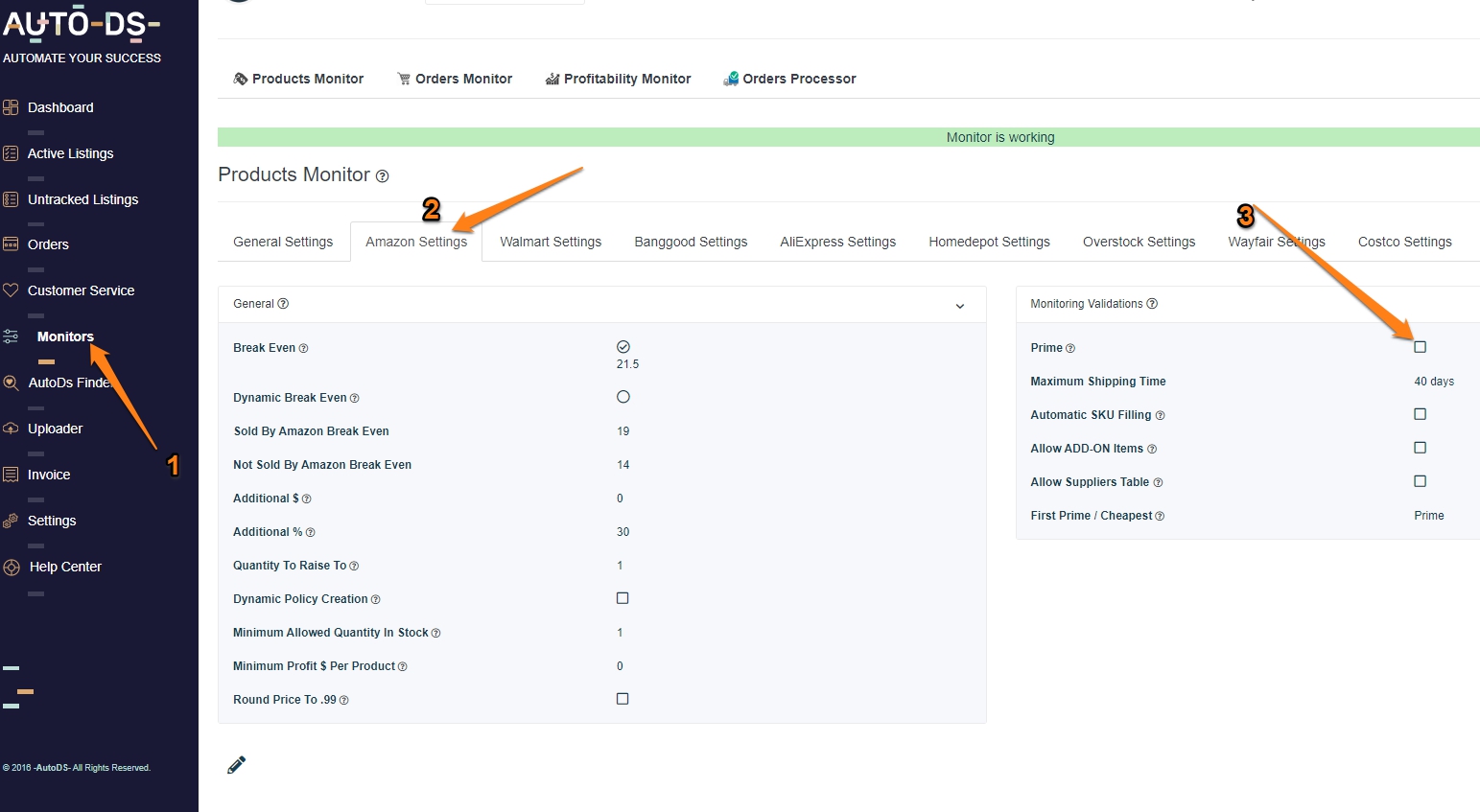Click help icon next to Minimum Allowed Quantity In Stock
This screenshot has width=1480, height=812.
pos(435,634)
